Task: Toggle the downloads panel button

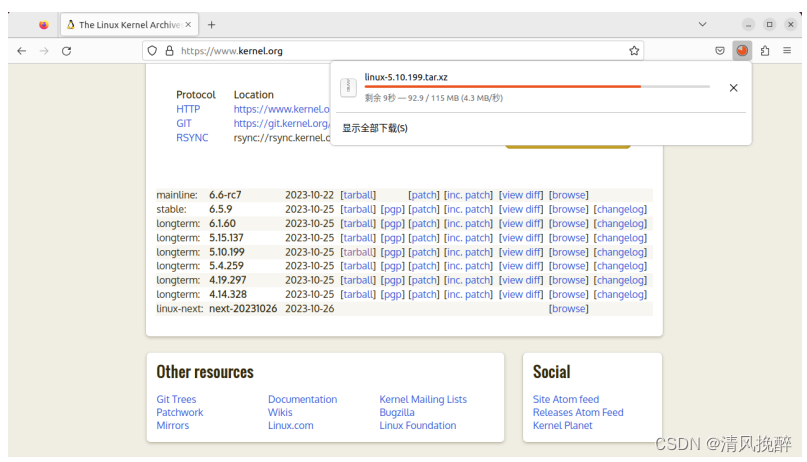Action: 742,51
